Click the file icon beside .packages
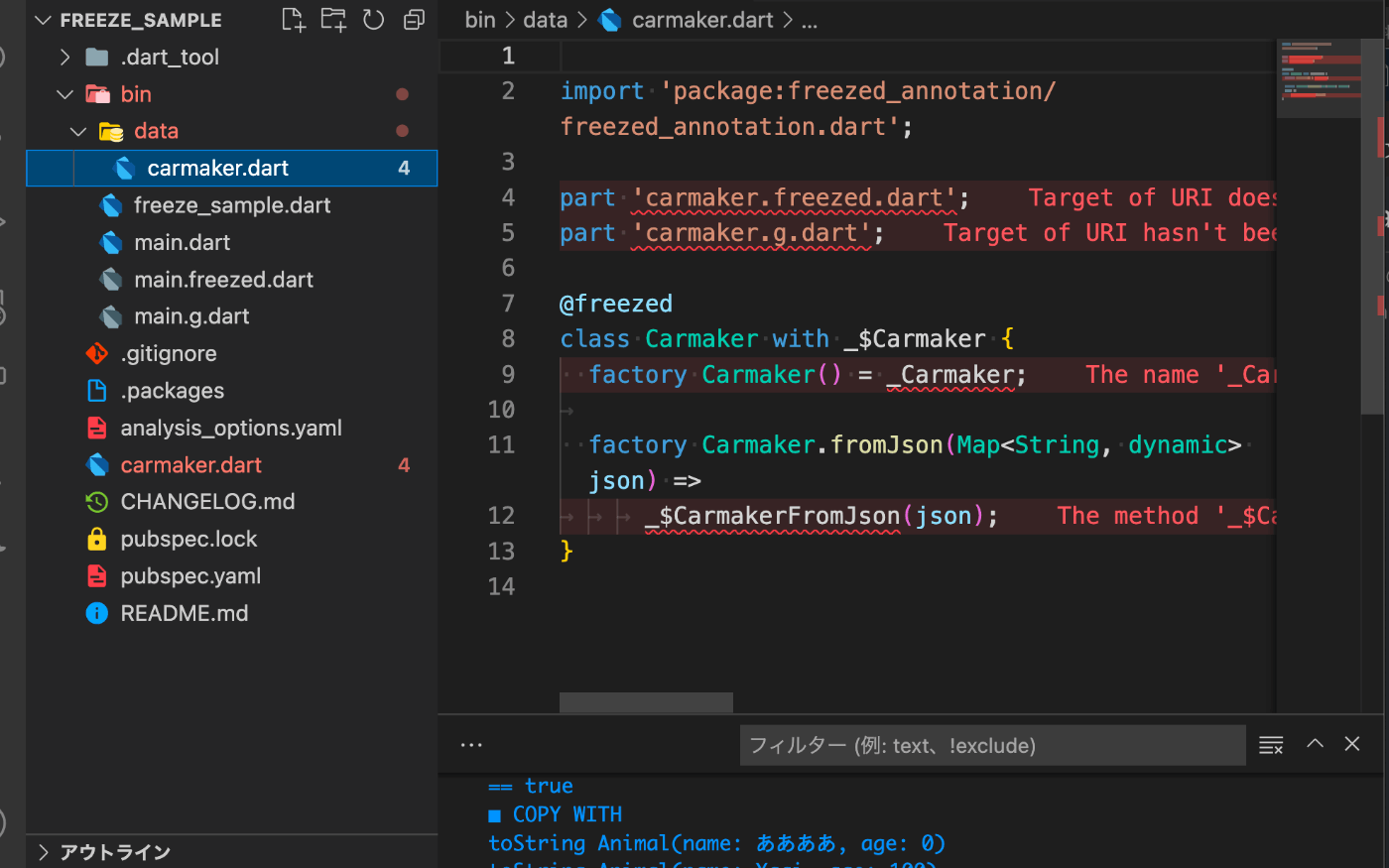 click(97, 391)
